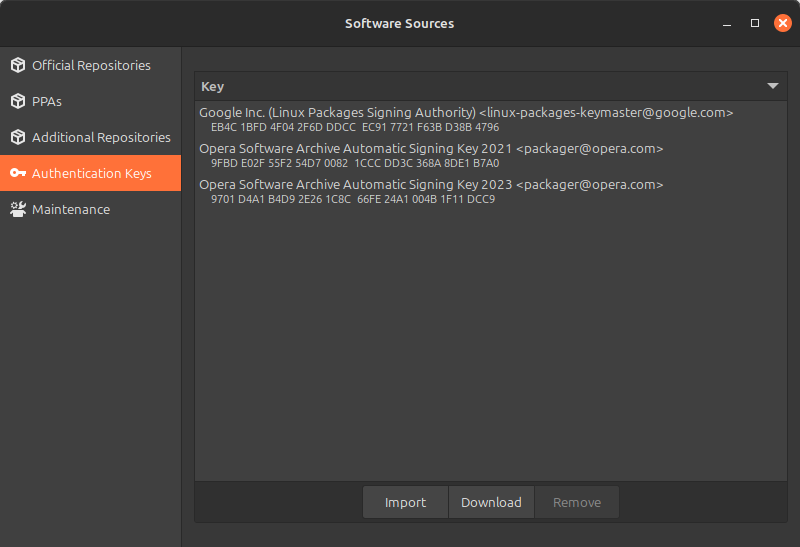Click the 9FBD E02F Opera key fingerprint
This screenshot has width=800, height=547.
tap(355, 163)
